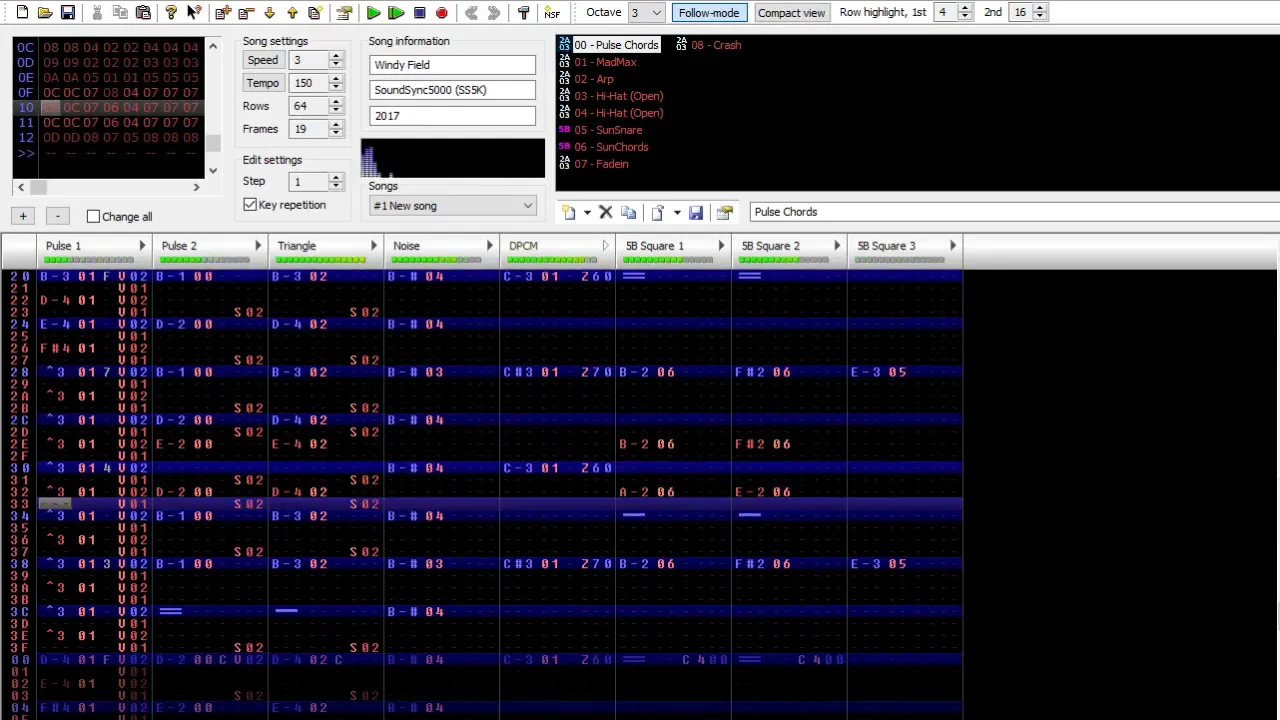The image size is (1280, 720).
Task: Uncheck Key repetition
Action: pyautogui.click(x=250, y=204)
